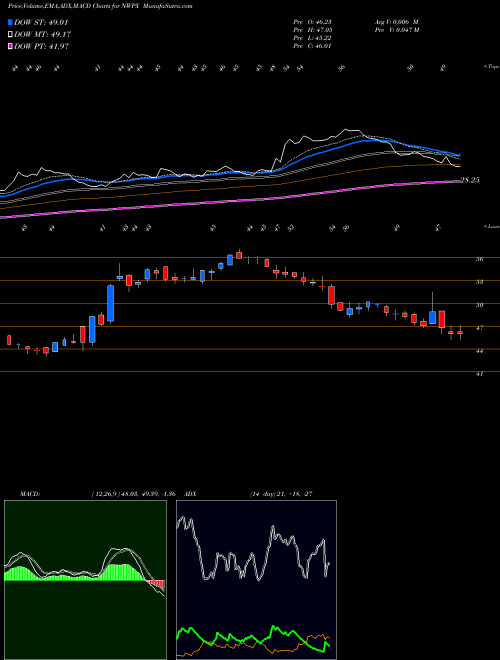
Task: Click the MunafaSutra.com text in title
Action: click(x=168, y=6)
